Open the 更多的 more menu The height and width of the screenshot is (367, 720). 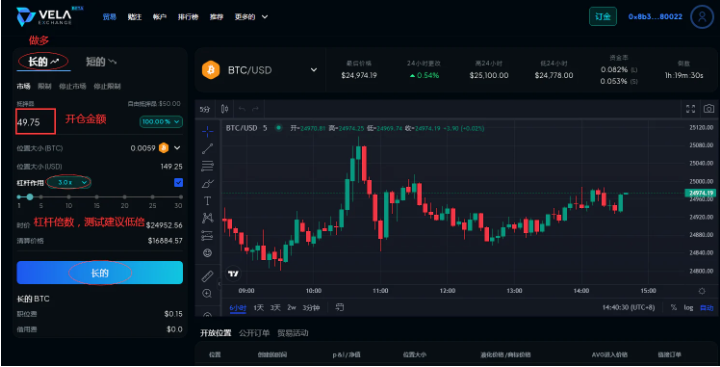(x=251, y=17)
